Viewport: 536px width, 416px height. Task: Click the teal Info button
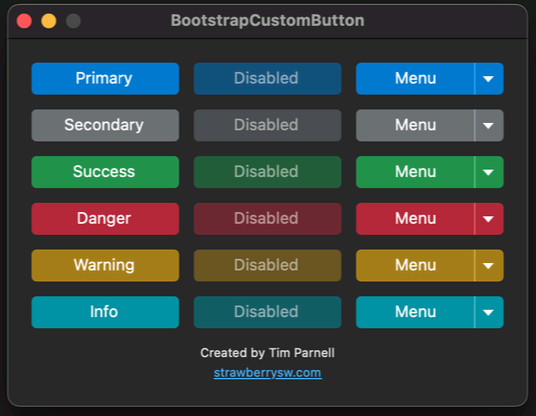click(x=105, y=312)
